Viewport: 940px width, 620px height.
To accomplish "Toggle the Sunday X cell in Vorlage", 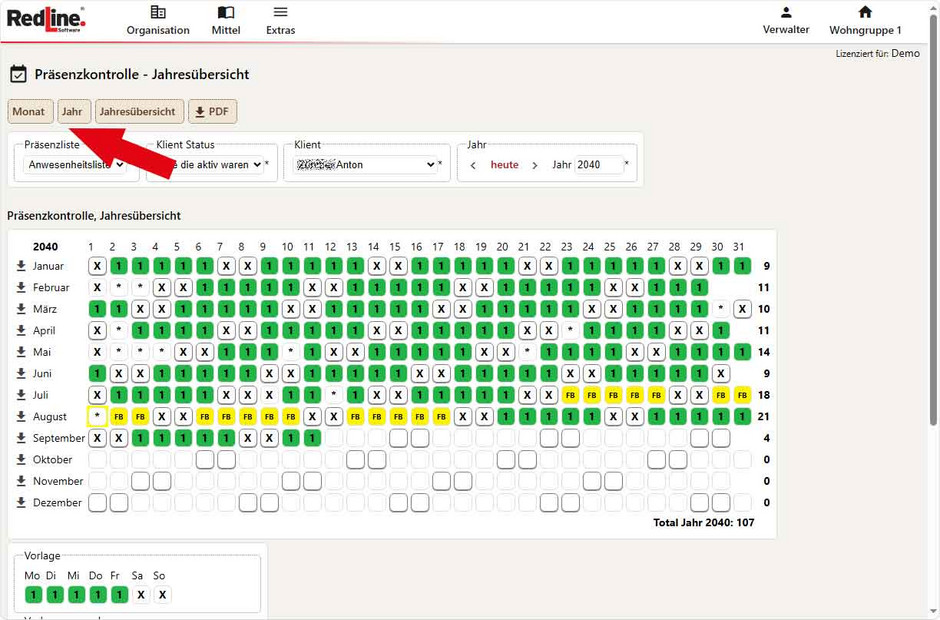I will tap(163, 595).
